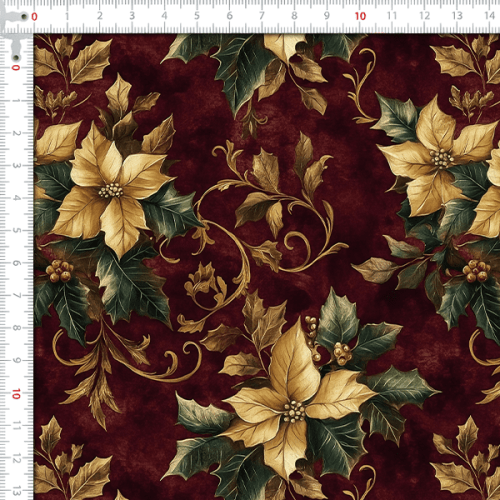Click the number 6 on the vertical ruler

point(16,263)
